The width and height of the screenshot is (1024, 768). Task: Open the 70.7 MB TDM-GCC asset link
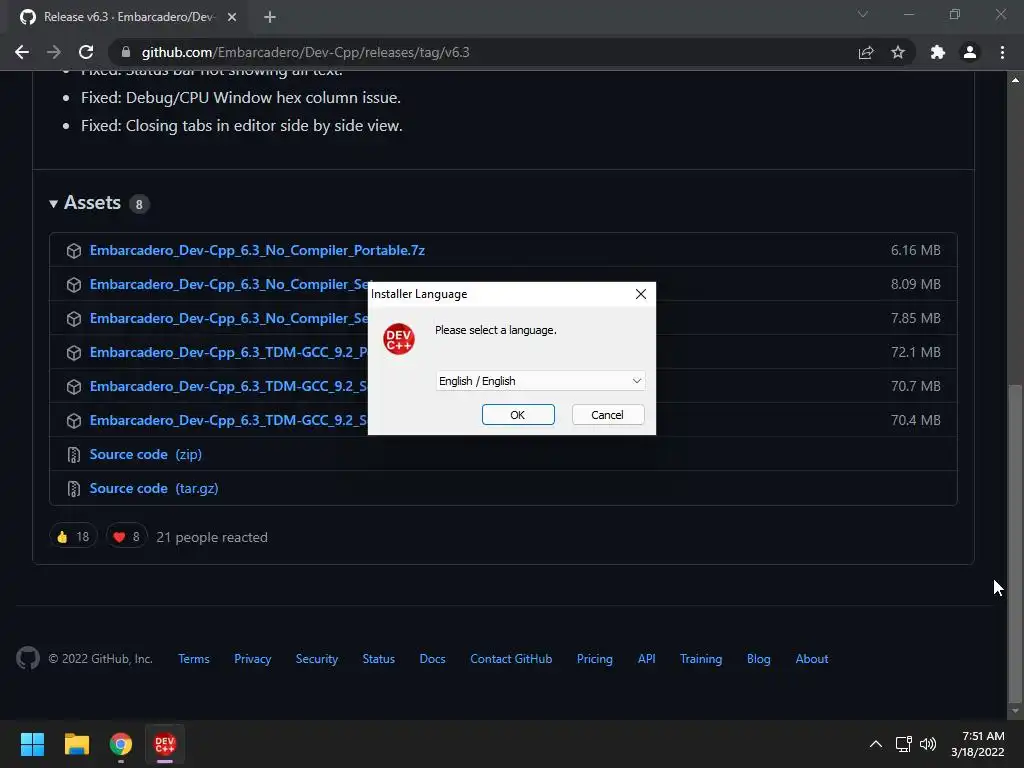pyautogui.click(x=229, y=386)
